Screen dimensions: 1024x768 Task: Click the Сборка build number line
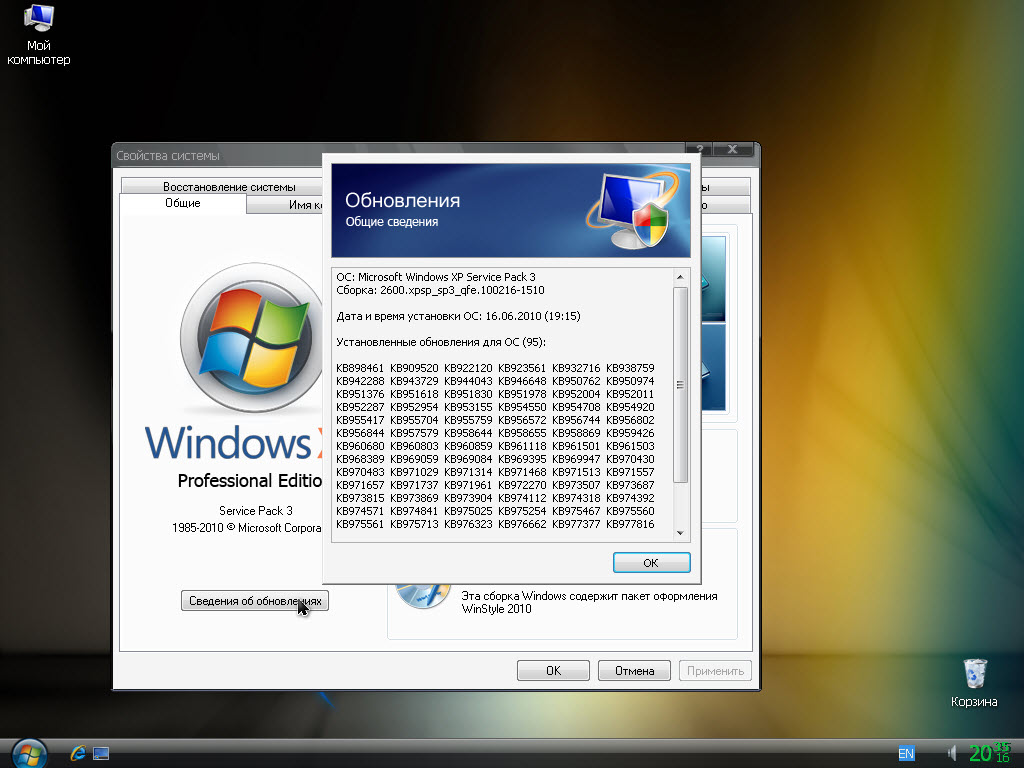440,290
